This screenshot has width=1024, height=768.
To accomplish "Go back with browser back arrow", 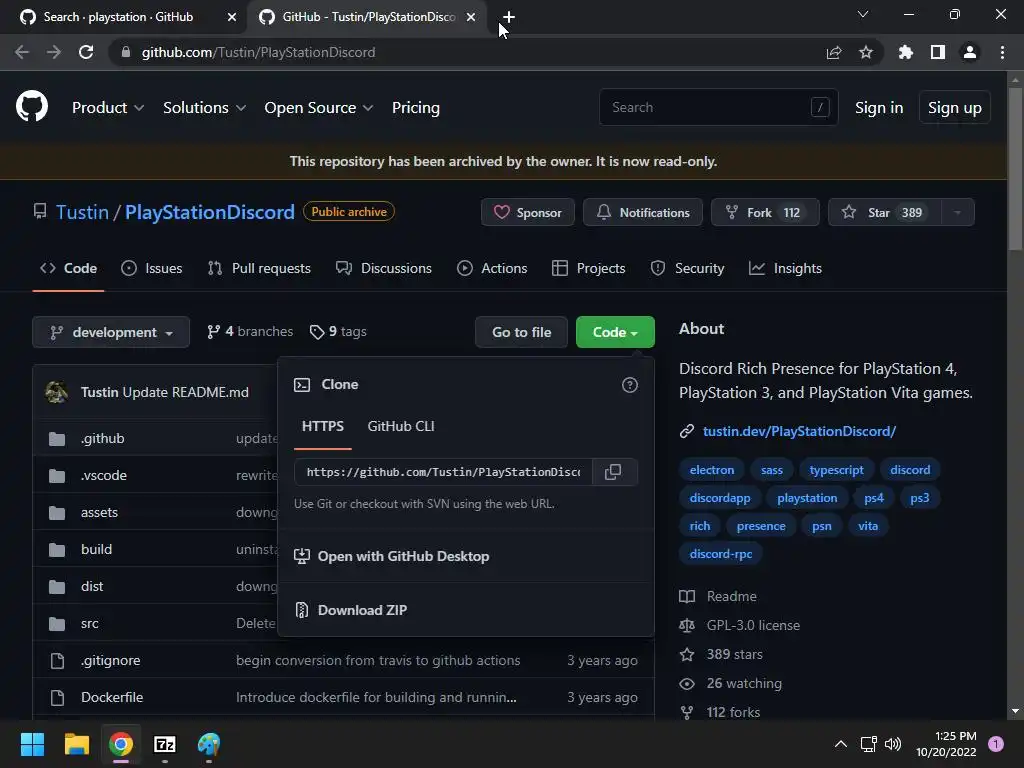I will click(x=22, y=52).
